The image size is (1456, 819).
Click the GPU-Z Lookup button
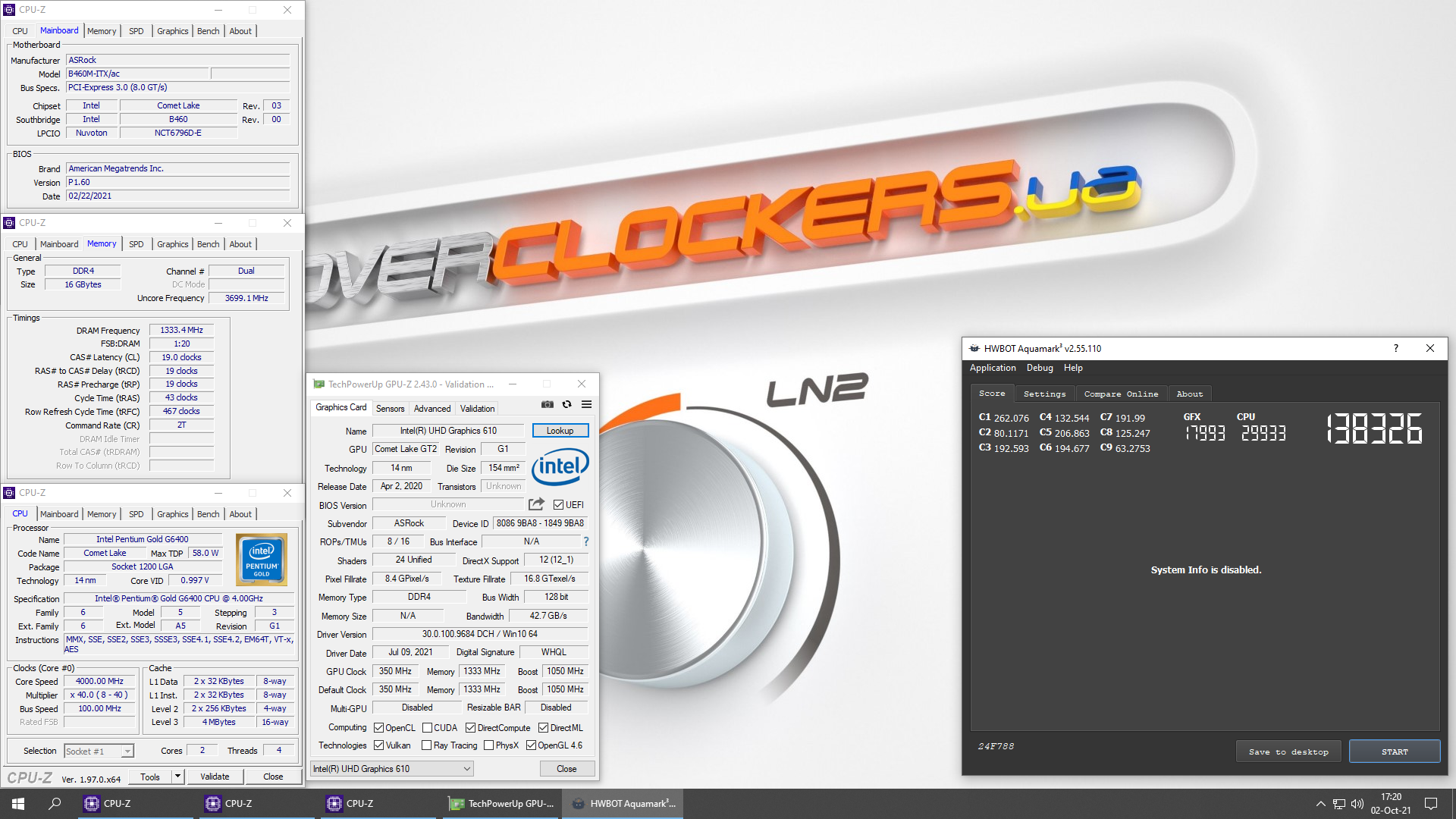(x=560, y=431)
